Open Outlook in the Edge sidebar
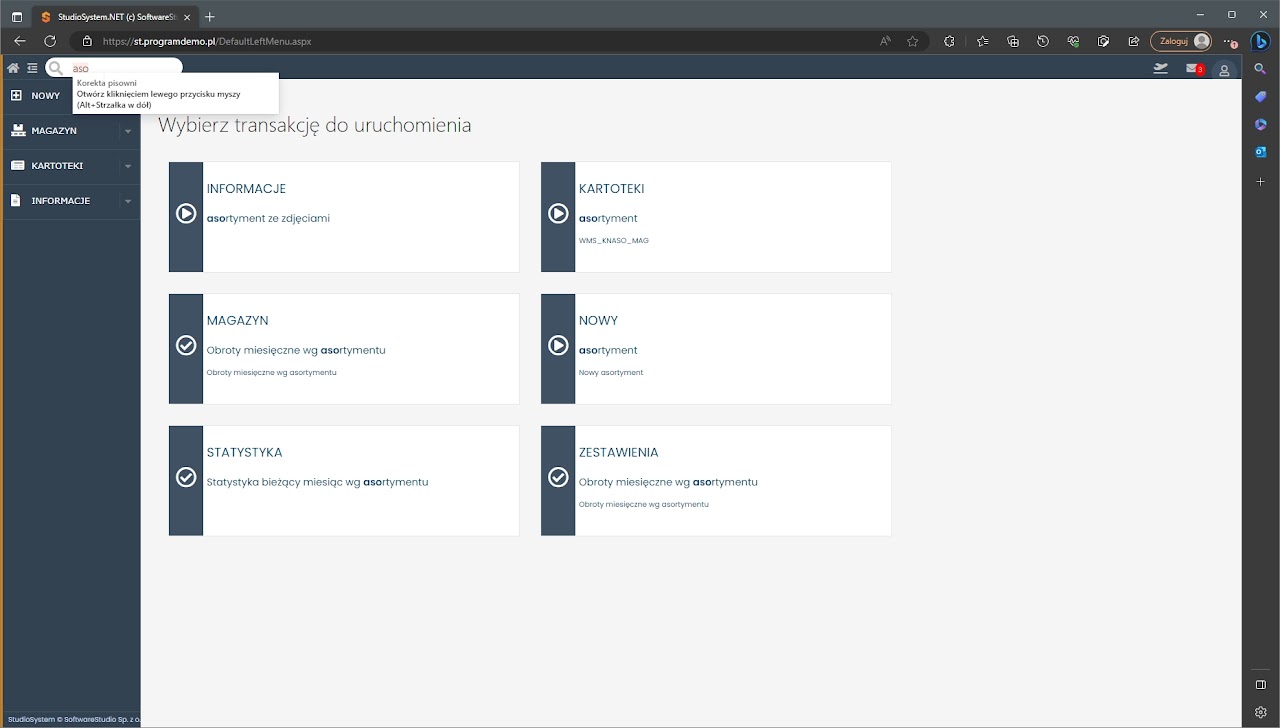 (1260, 152)
